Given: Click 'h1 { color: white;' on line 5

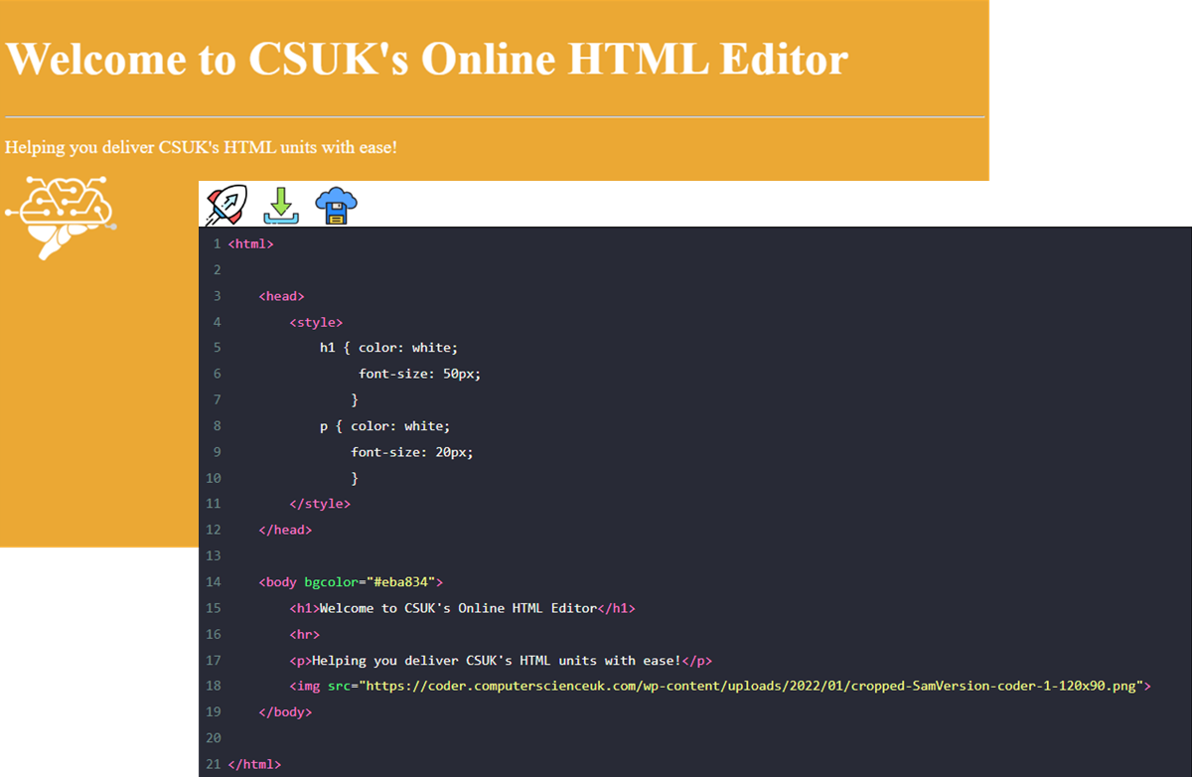Looking at the screenshot, I should pyautogui.click(x=388, y=348).
